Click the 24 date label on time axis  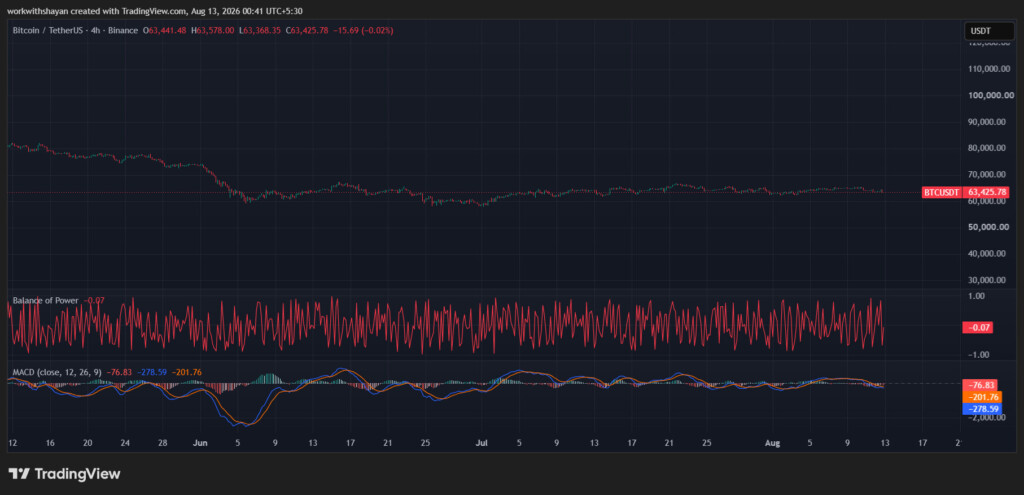point(125,443)
